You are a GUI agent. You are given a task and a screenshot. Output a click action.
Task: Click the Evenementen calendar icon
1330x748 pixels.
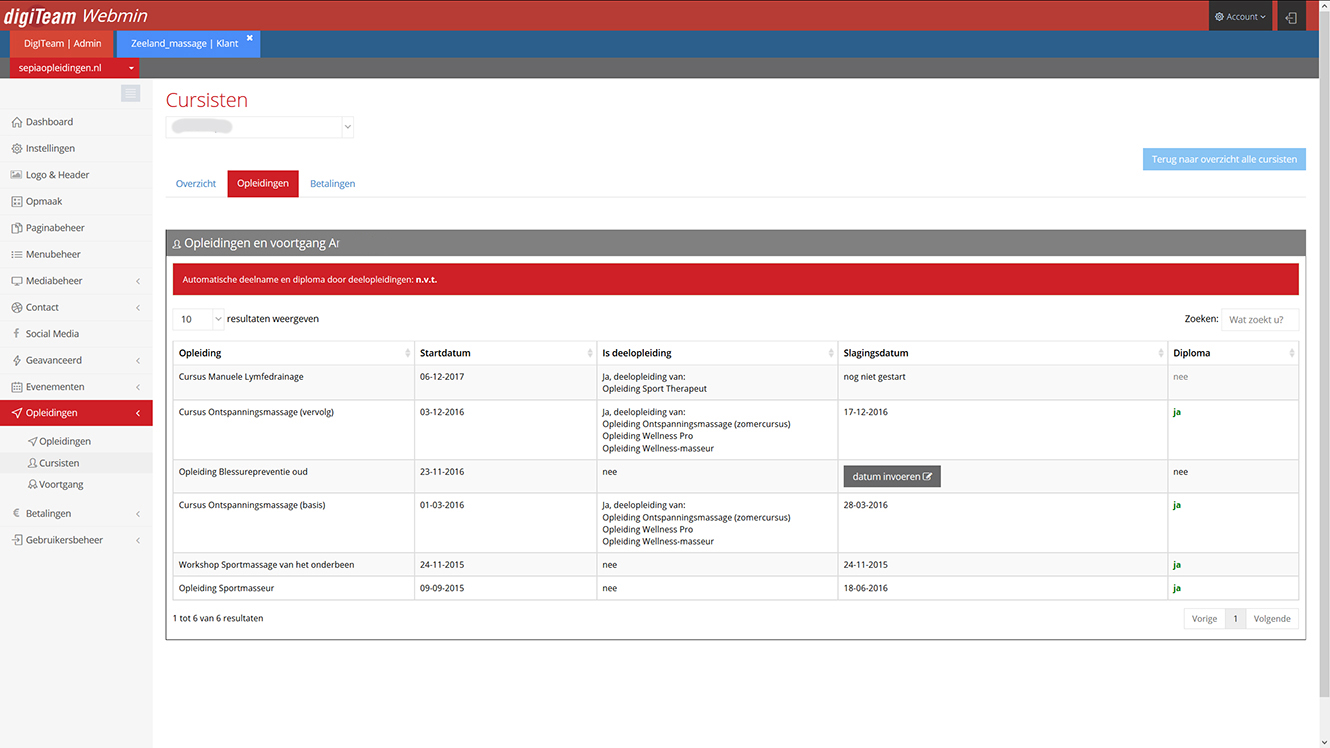16,387
